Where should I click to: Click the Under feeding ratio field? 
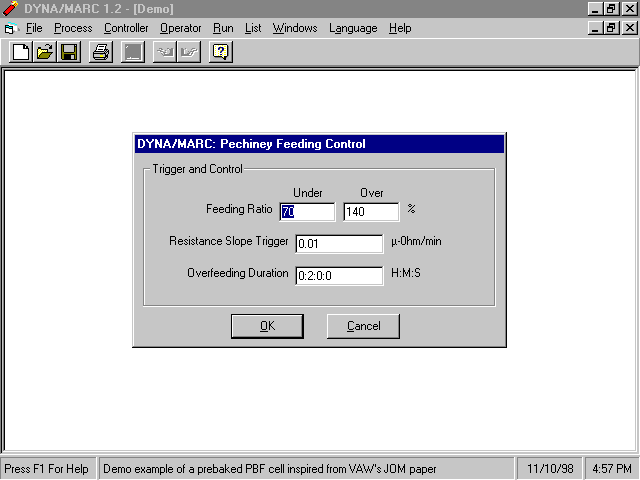click(x=307, y=212)
